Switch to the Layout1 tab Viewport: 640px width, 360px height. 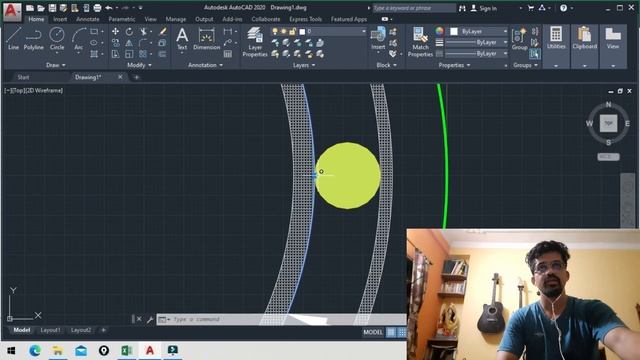point(50,330)
